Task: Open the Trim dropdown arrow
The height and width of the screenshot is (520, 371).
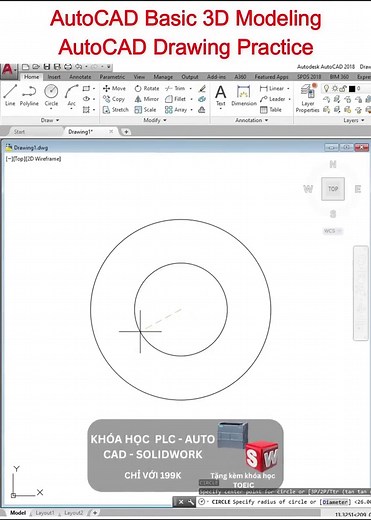Action: (x=191, y=88)
